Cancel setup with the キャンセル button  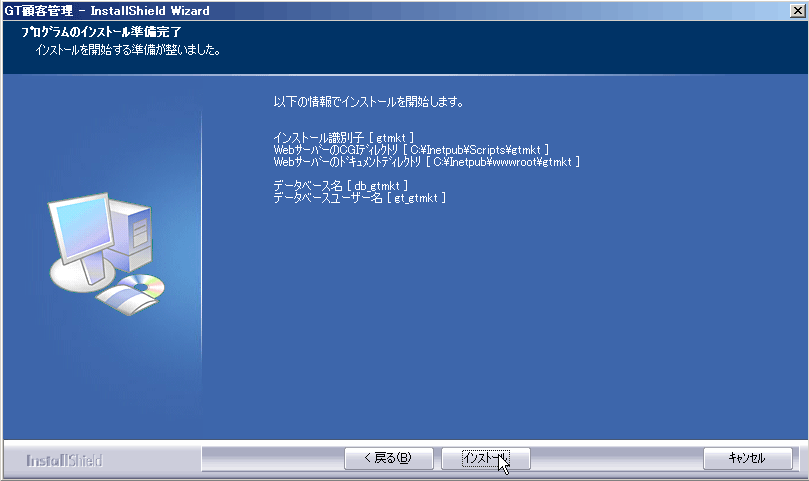coord(747,458)
